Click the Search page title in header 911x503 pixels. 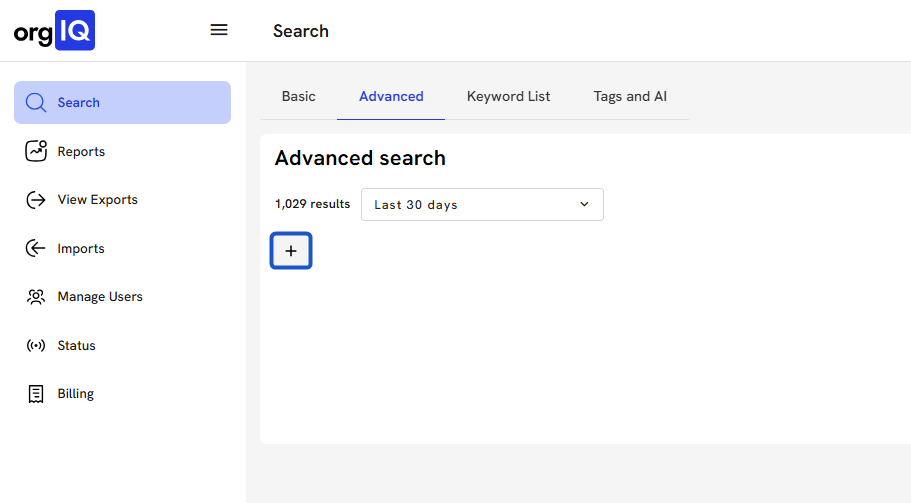click(x=300, y=31)
